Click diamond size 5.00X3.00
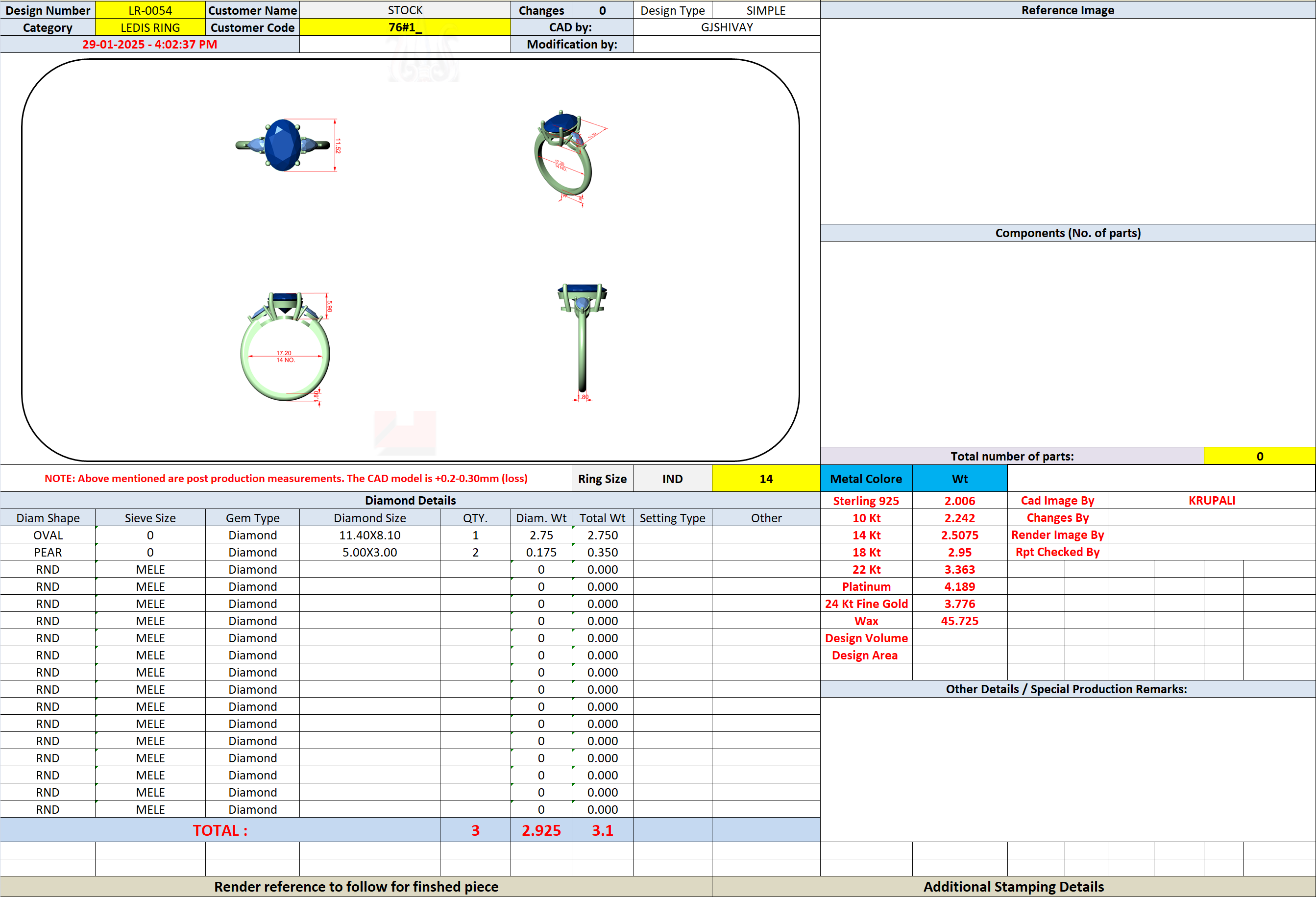 (369, 552)
